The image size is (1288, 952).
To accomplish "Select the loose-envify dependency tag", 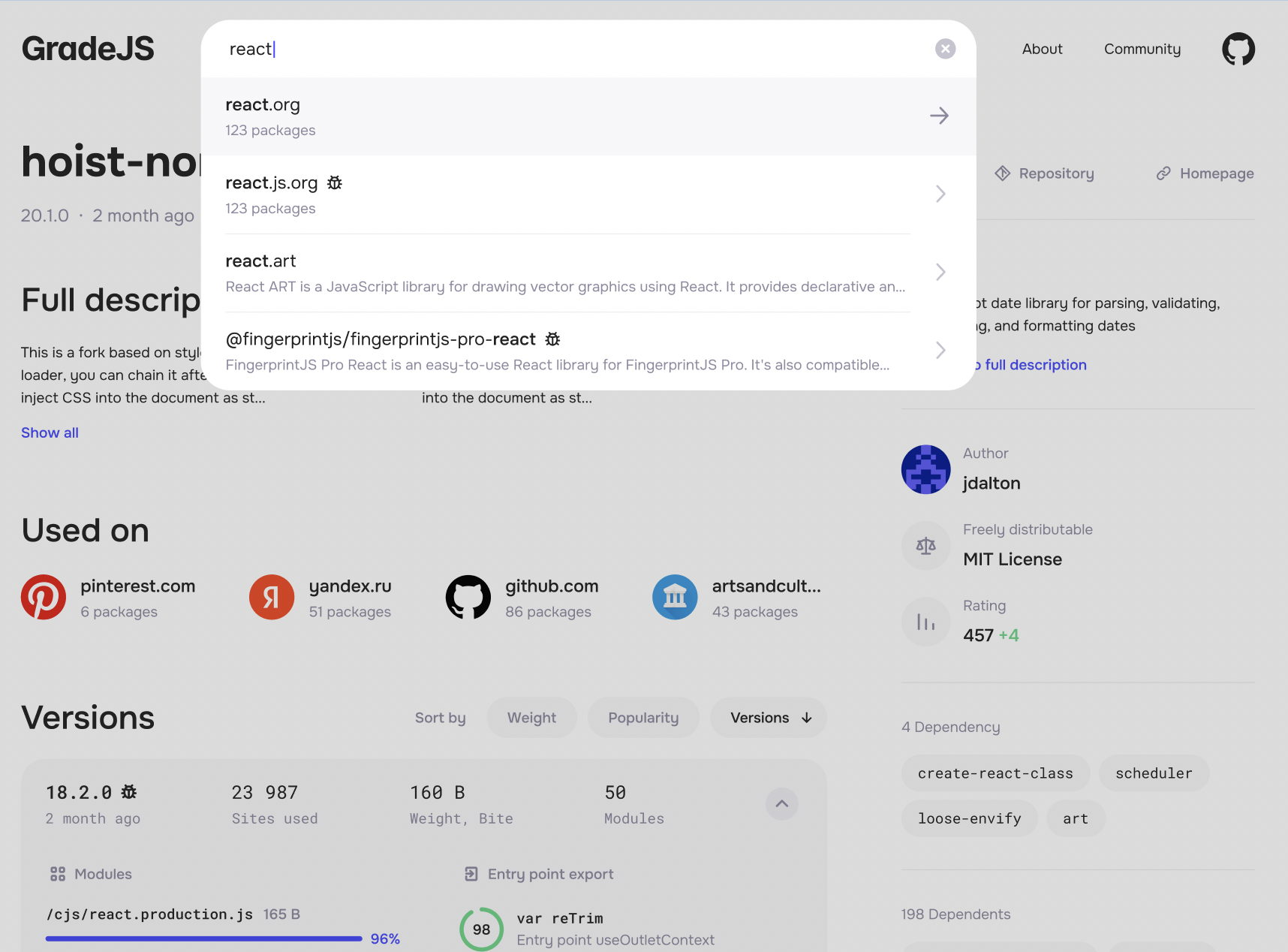I will 969,818.
